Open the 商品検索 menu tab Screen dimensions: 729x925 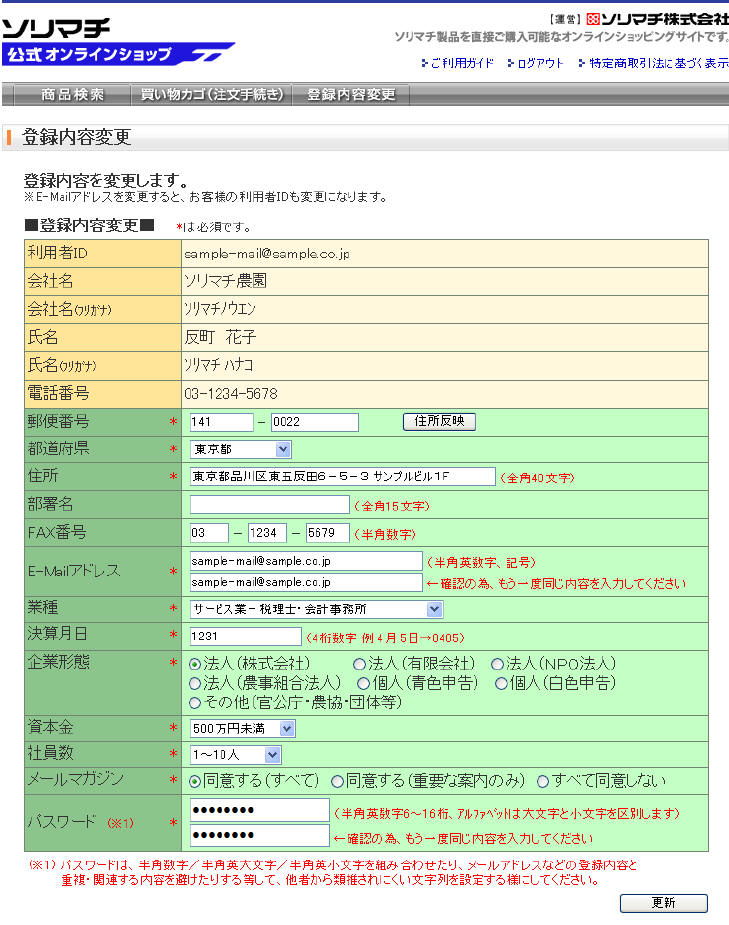(72, 94)
